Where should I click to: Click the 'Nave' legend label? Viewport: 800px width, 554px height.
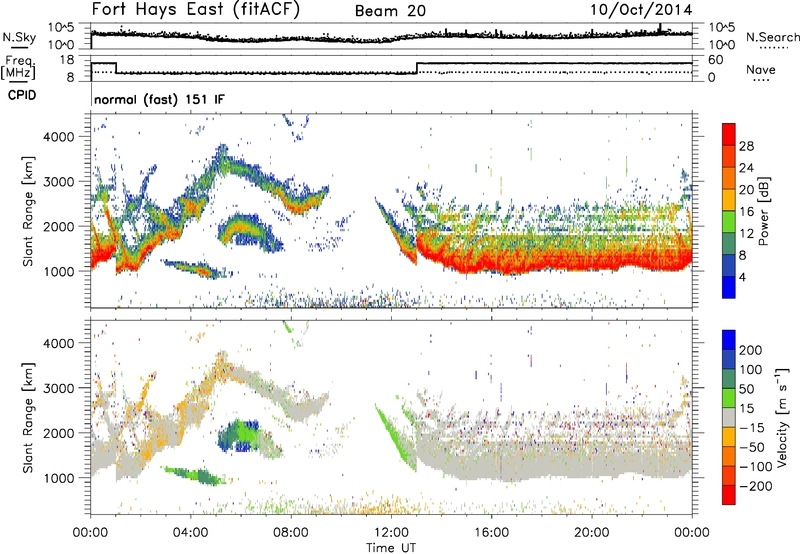[761, 69]
